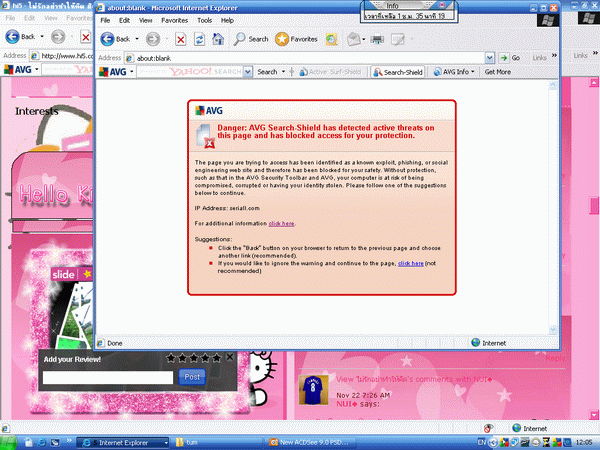Viewport: 600px width, 450px height.
Task: Click the Forward arrow in about:blank window
Action: [153, 39]
